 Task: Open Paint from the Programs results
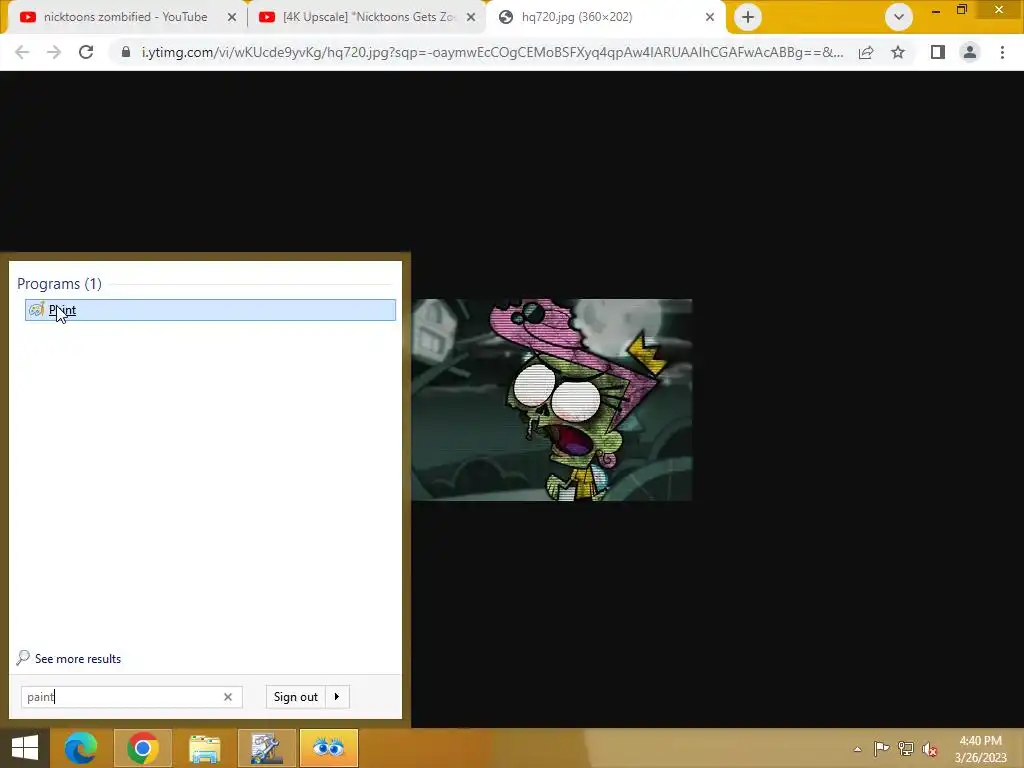[210, 310]
